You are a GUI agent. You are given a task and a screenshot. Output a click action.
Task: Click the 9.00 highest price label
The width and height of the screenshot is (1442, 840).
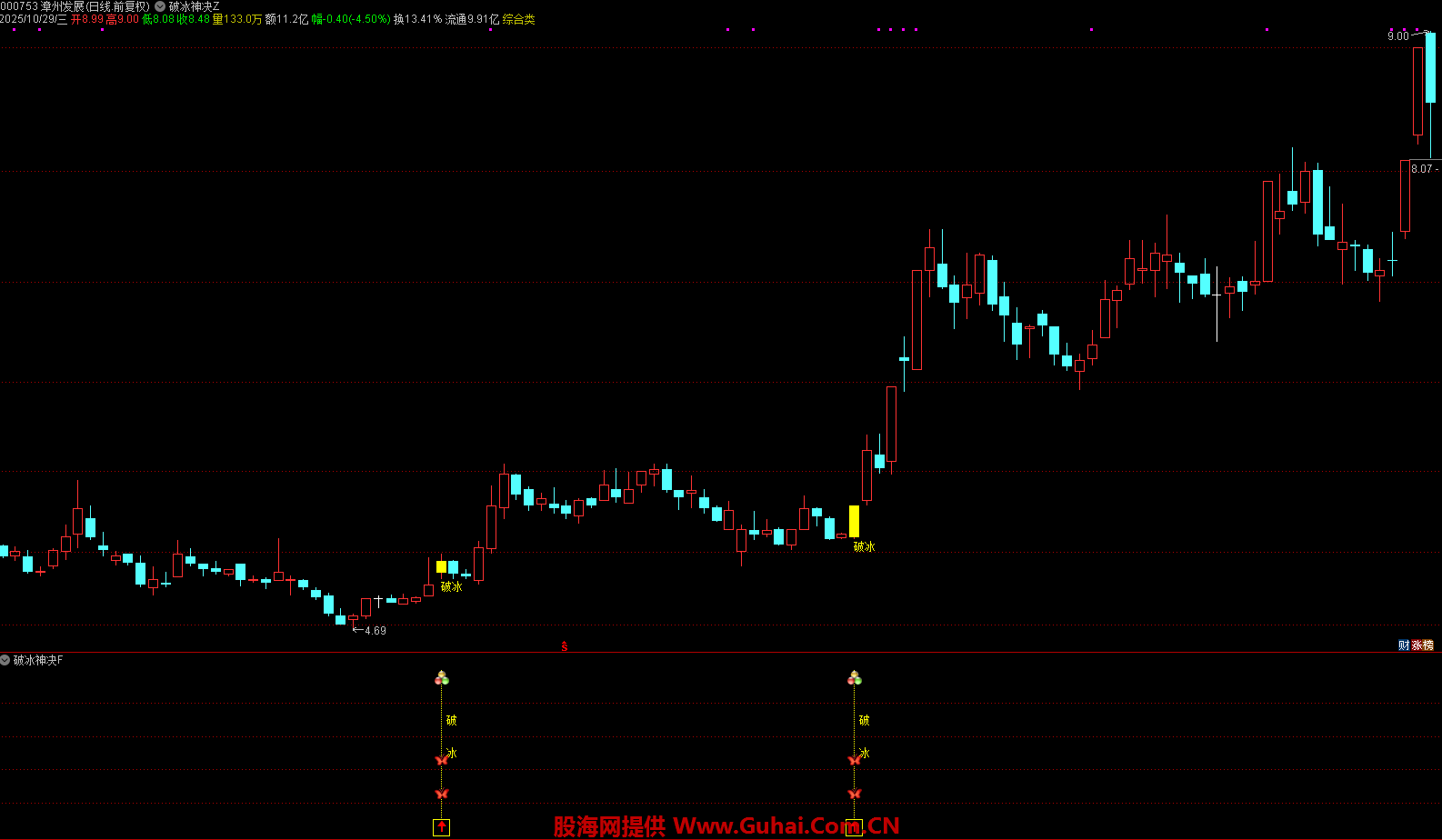coord(1397,36)
